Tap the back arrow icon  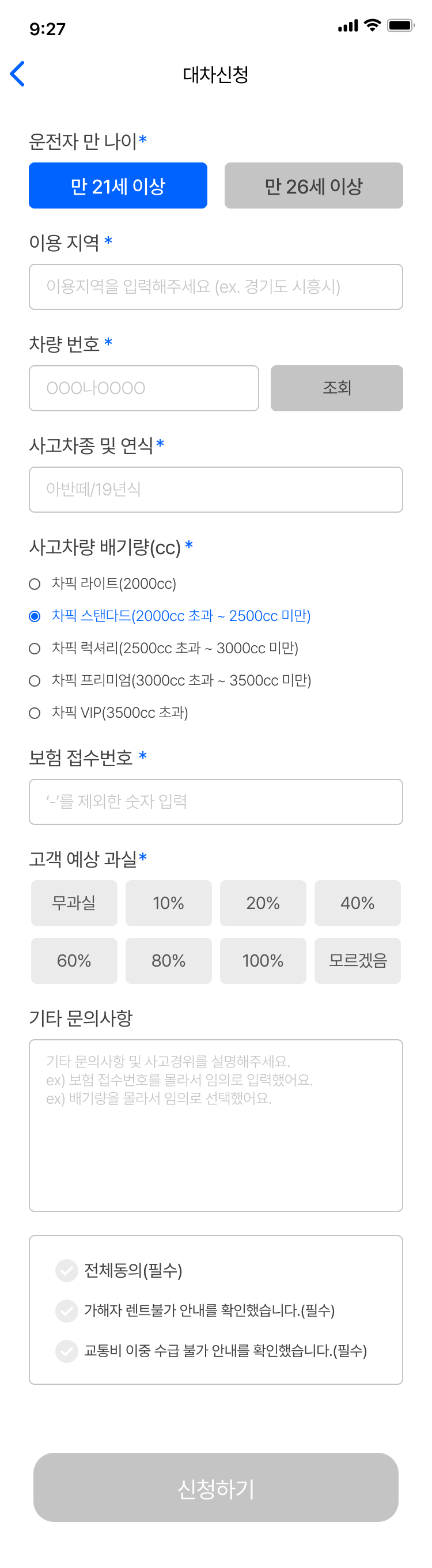(18, 74)
